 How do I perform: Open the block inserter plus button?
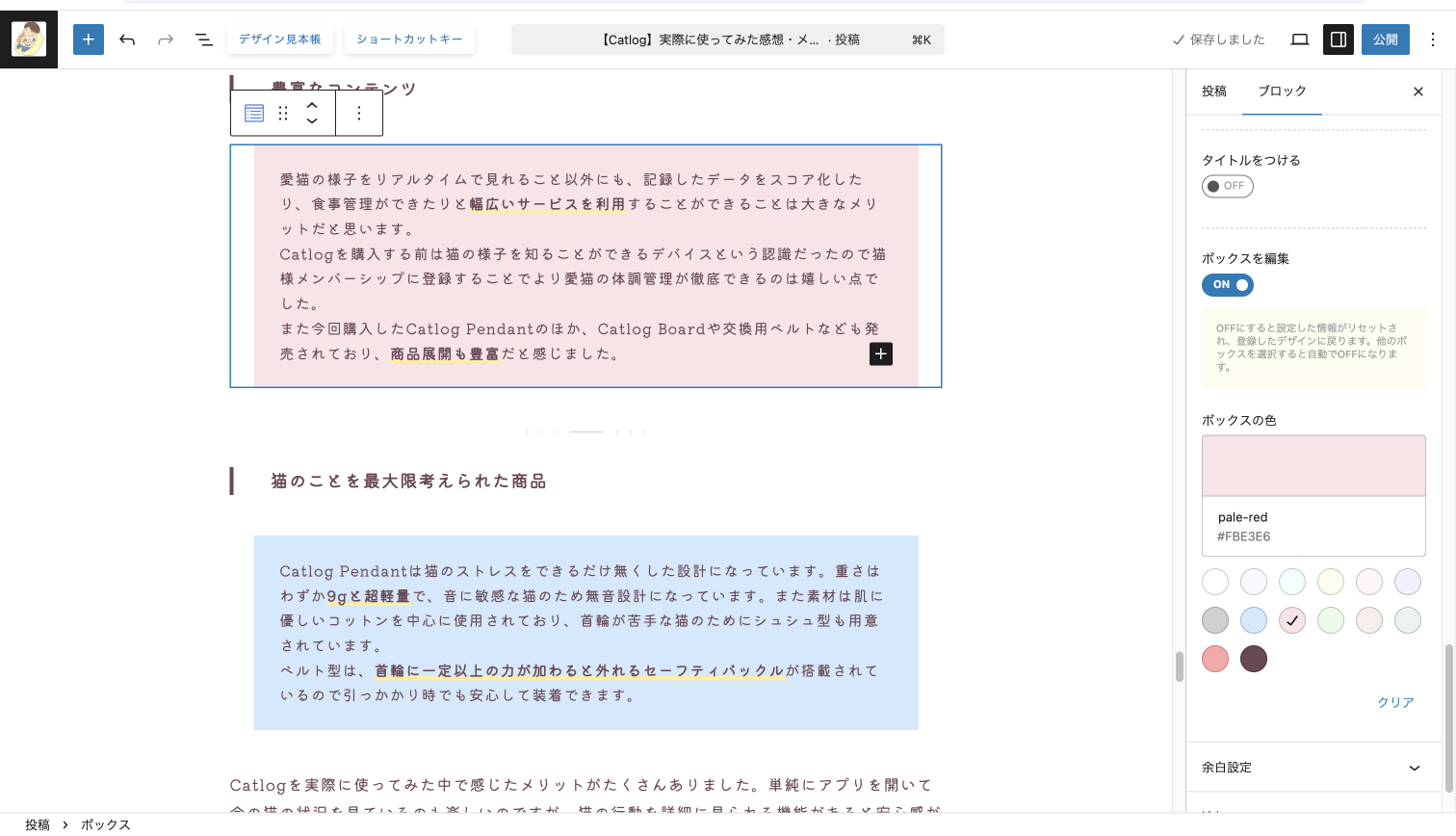pyautogui.click(x=89, y=39)
